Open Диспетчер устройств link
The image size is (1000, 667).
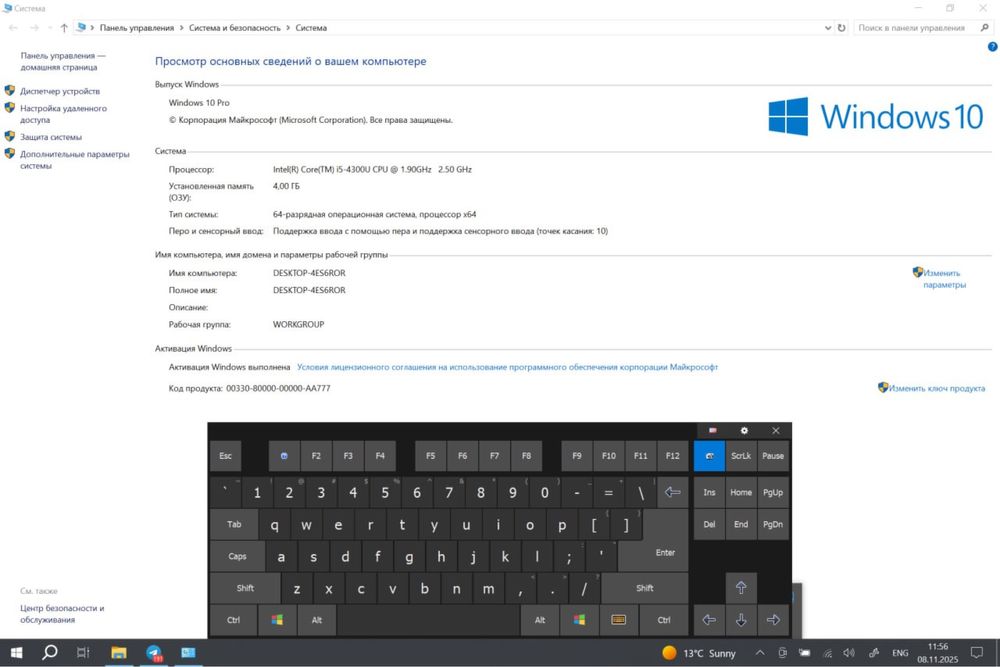[59, 91]
